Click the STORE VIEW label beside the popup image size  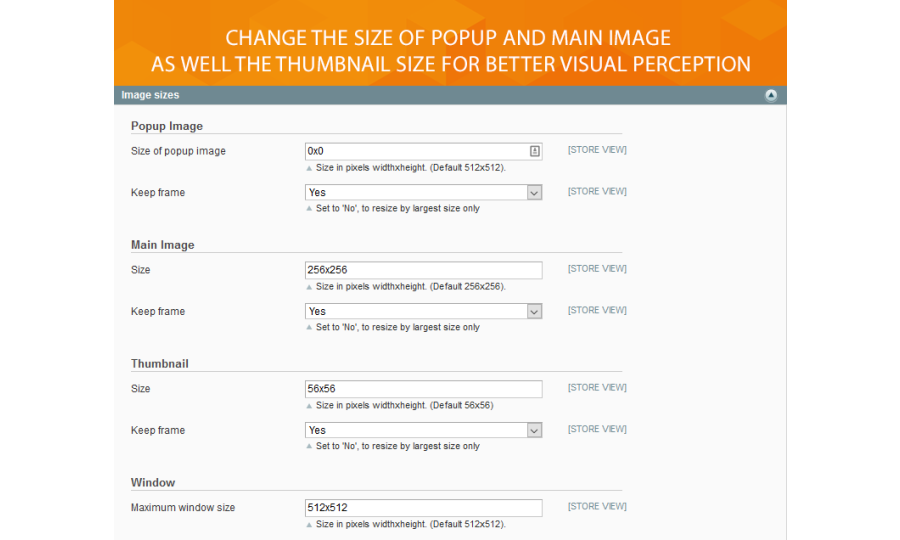click(597, 150)
